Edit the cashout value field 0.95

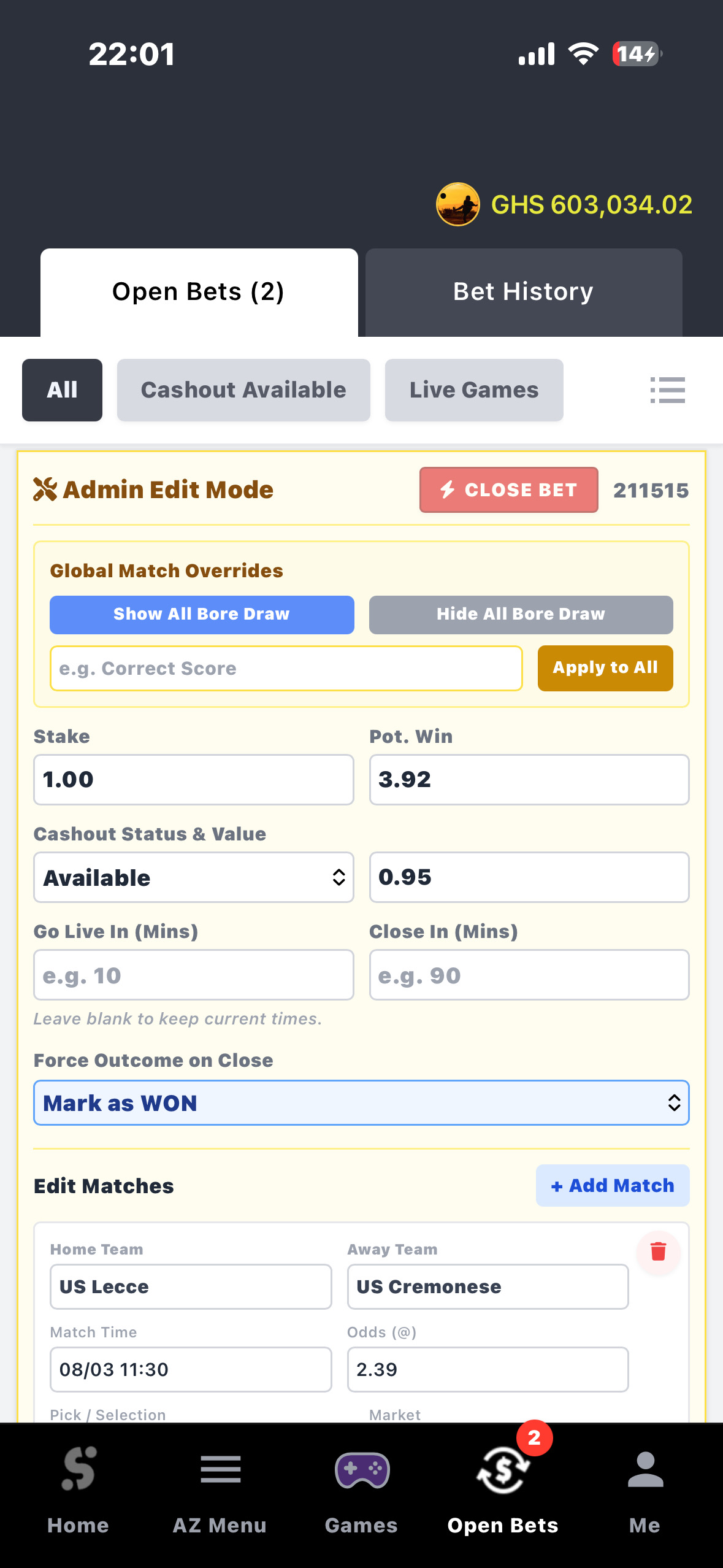529,877
